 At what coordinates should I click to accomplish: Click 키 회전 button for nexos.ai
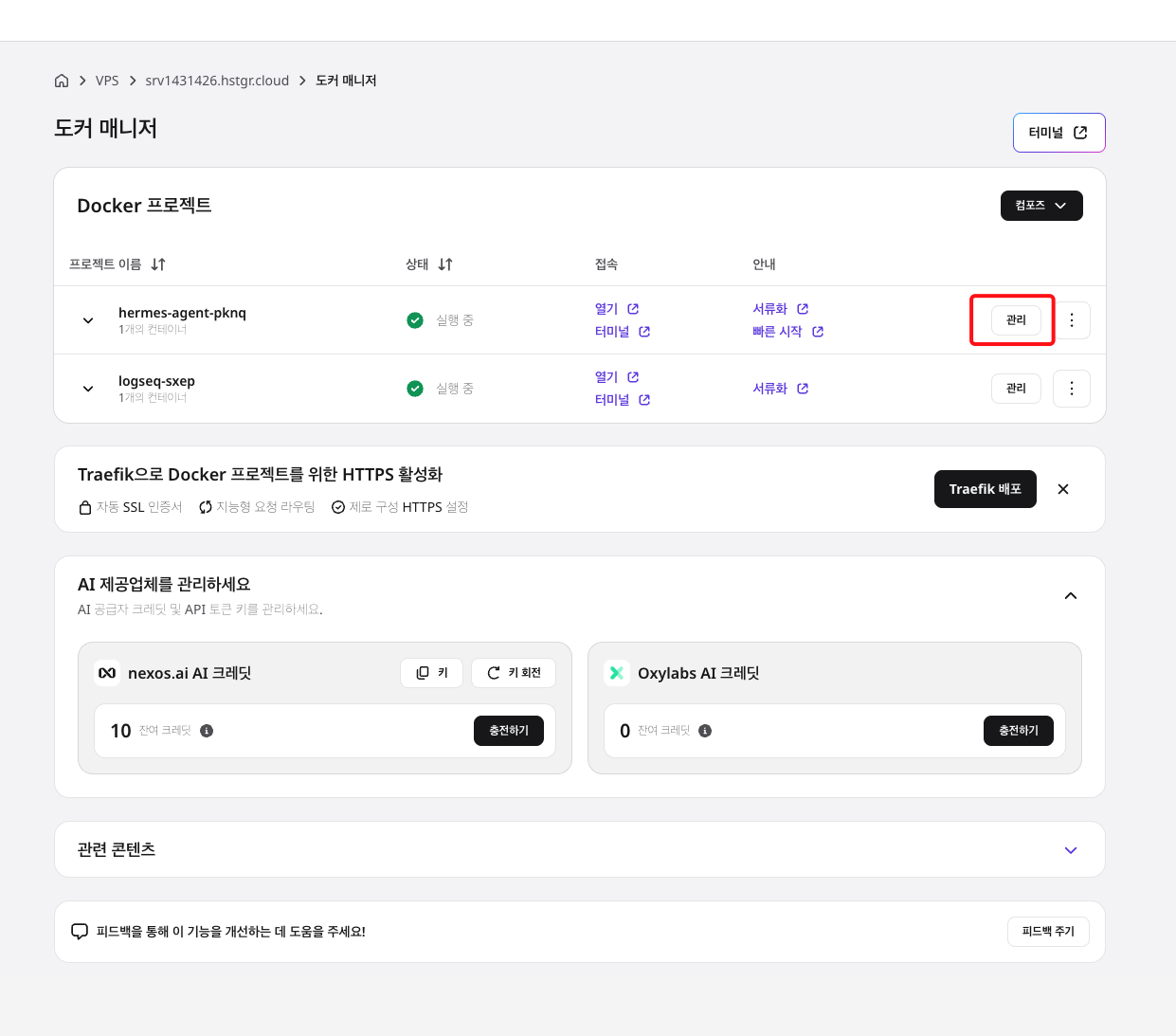point(514,673)
